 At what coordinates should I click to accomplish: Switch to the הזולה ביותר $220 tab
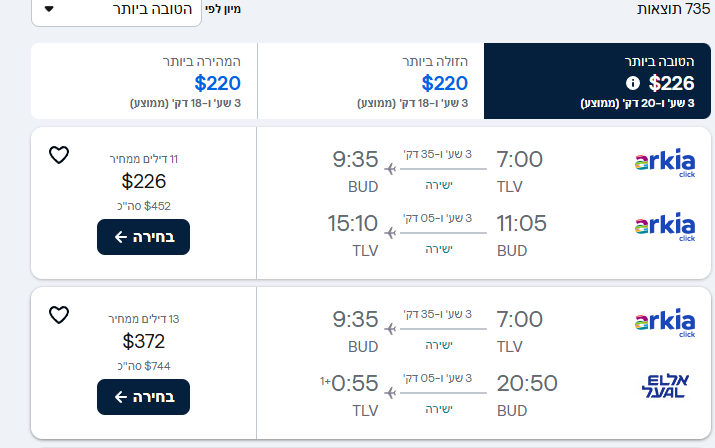370,81
